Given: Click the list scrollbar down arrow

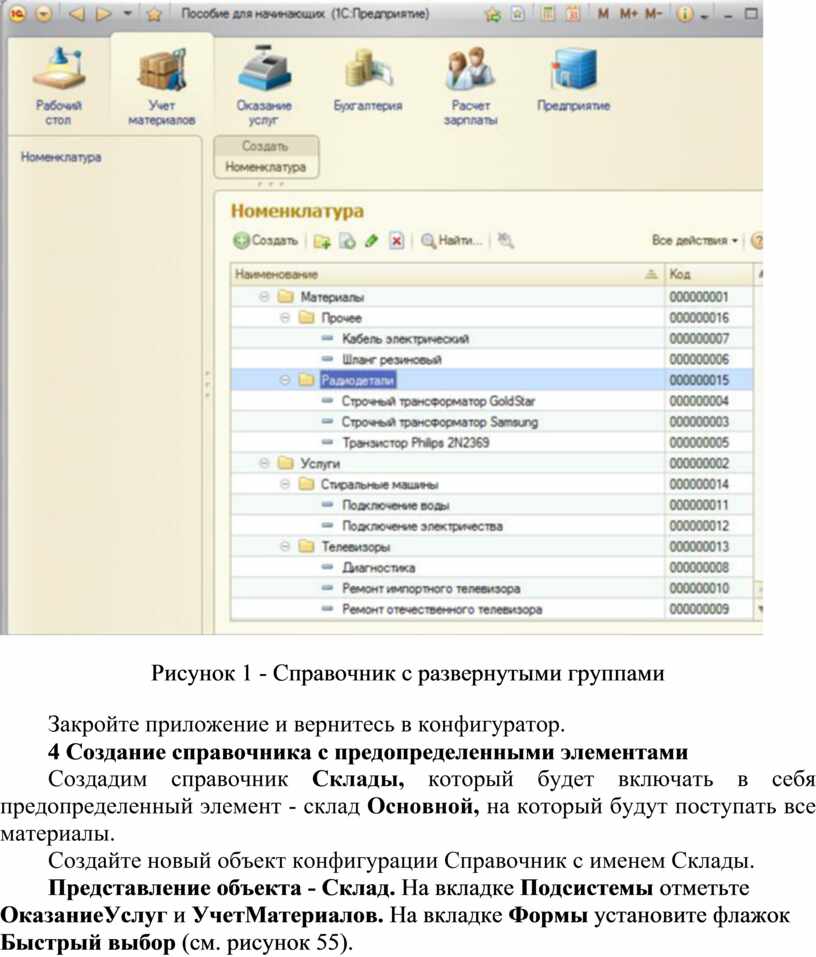Looking at the screenshot, I should 759,609.
